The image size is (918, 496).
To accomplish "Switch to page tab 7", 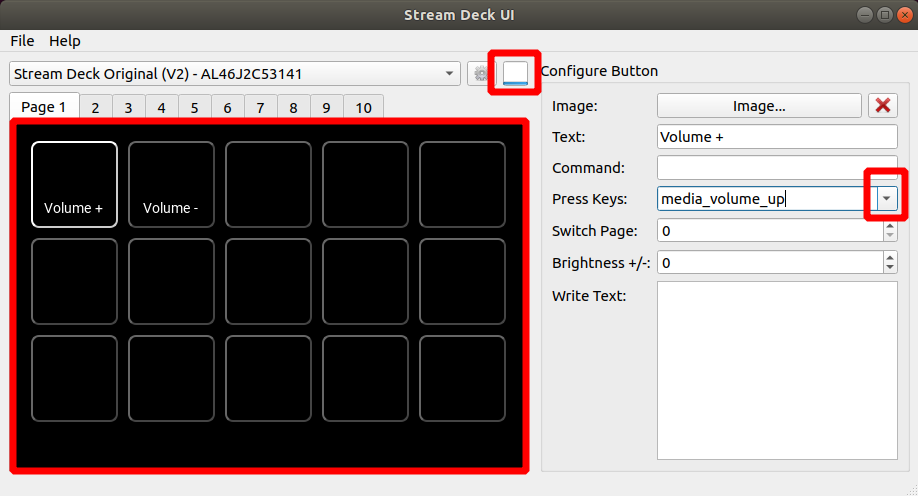I will [x=261, y=108].
